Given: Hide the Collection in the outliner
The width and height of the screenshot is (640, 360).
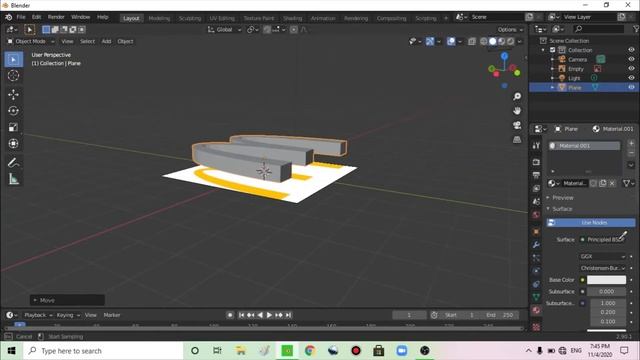Looking at the screenshot, I should click(x=631, y=50).
